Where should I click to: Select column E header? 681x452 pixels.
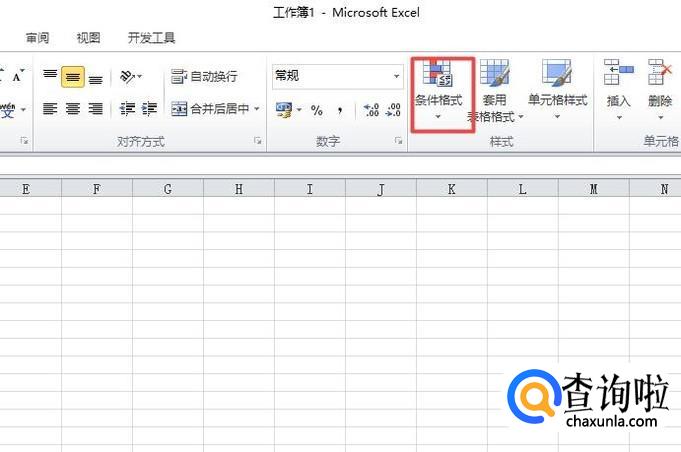point(26,189)
